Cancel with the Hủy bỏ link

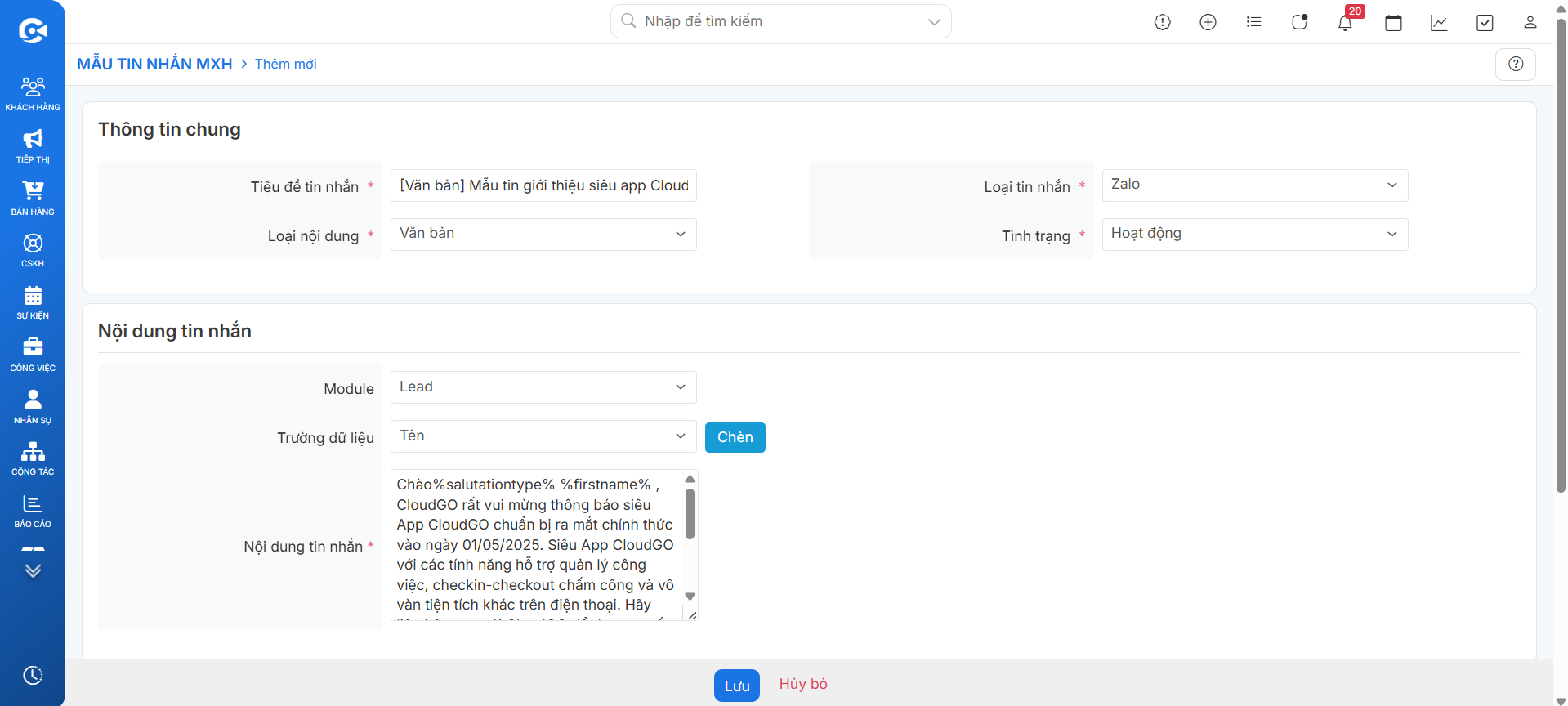click(x=803, y=684)
